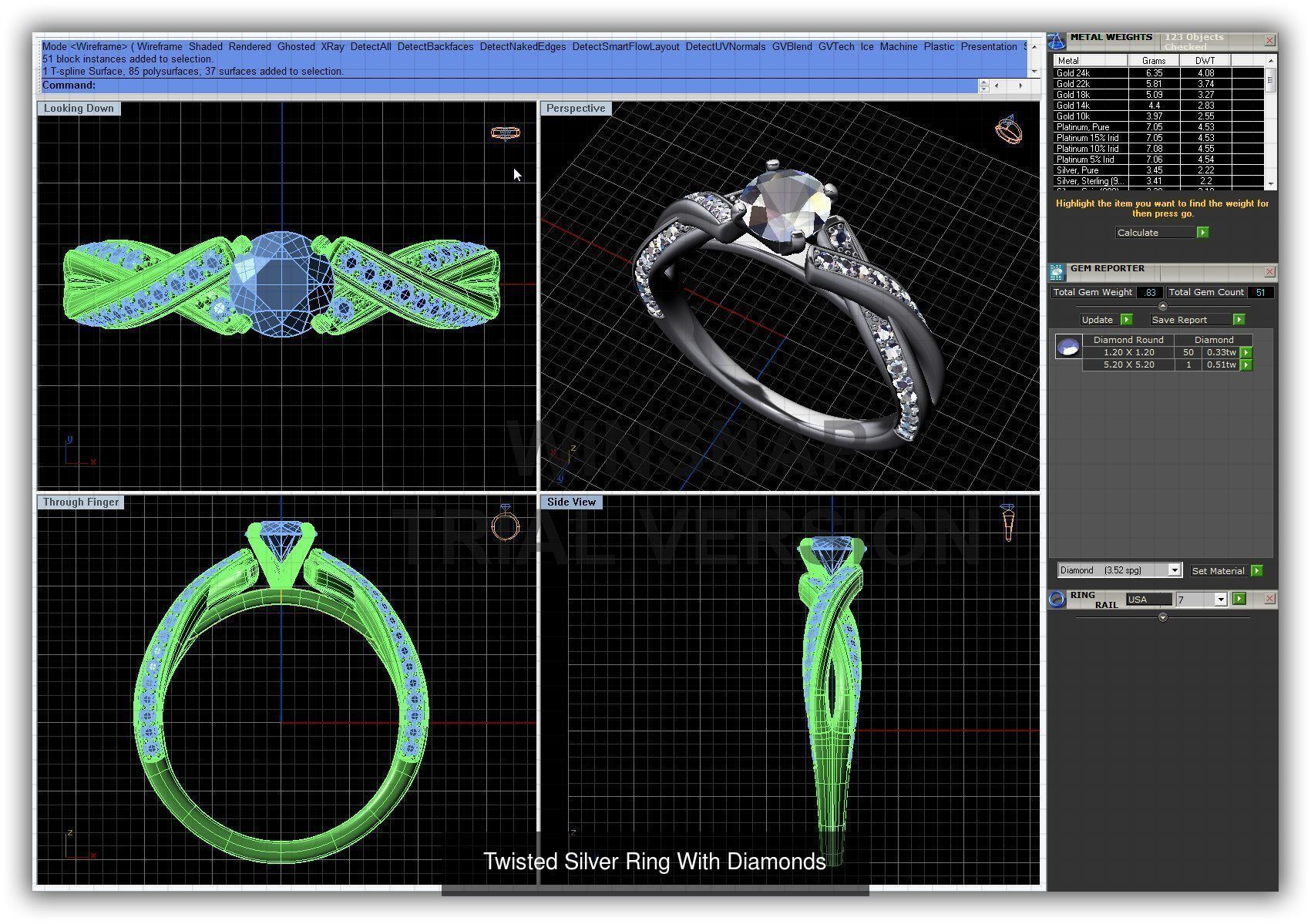Click the Metal Weights list scroll-down arrow
The image size is (1311, 924).
pos(1269,184)
